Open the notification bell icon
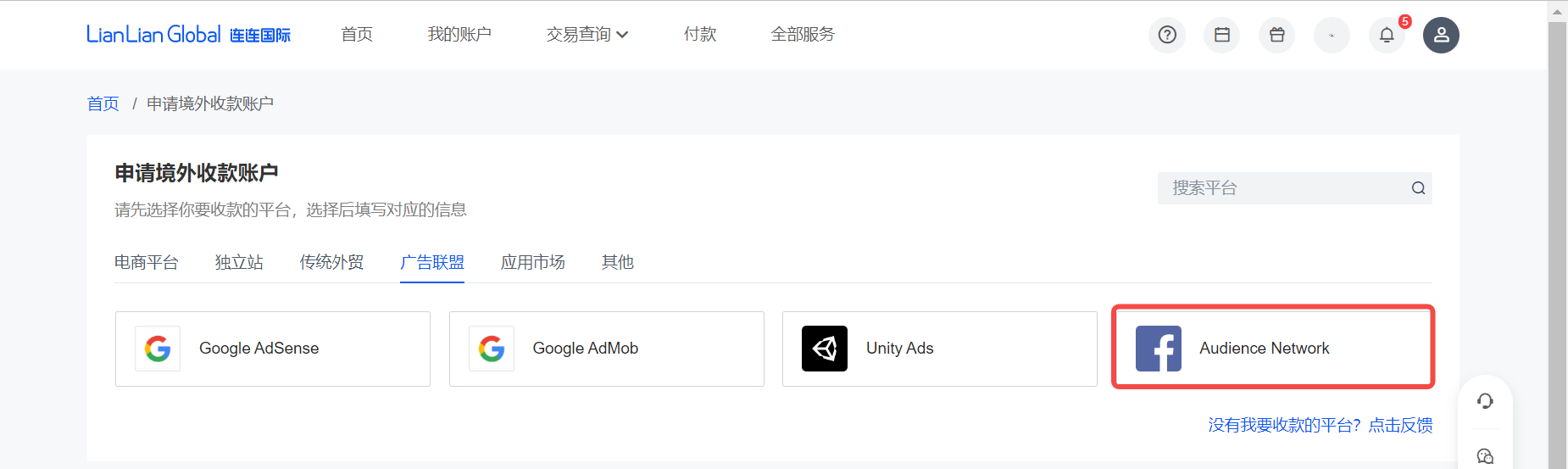Viewport: 1568px width, 469px height. 1387,35
